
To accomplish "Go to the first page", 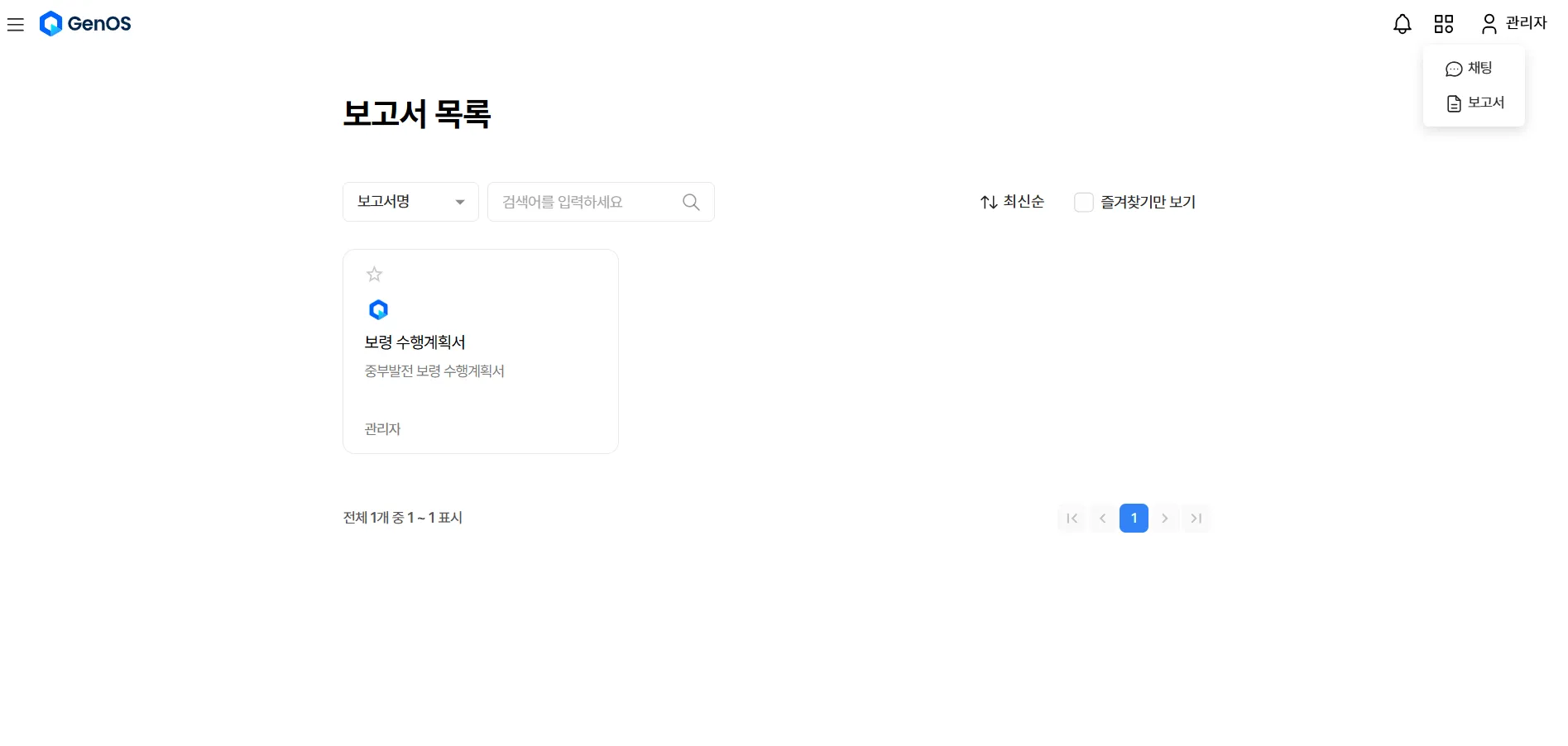I will 1072,519.
